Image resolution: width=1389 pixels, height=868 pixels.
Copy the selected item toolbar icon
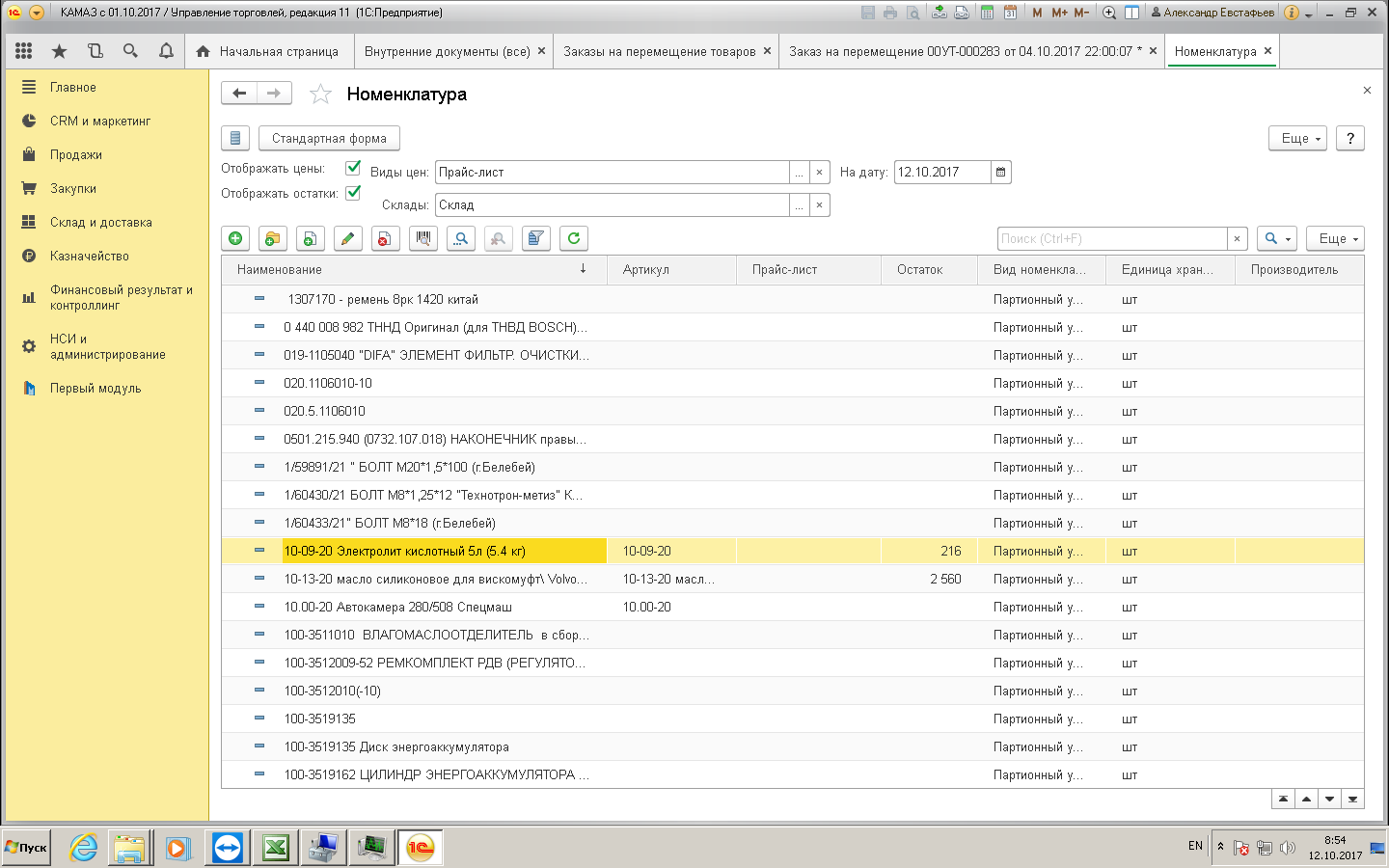(x=310, y=238)
